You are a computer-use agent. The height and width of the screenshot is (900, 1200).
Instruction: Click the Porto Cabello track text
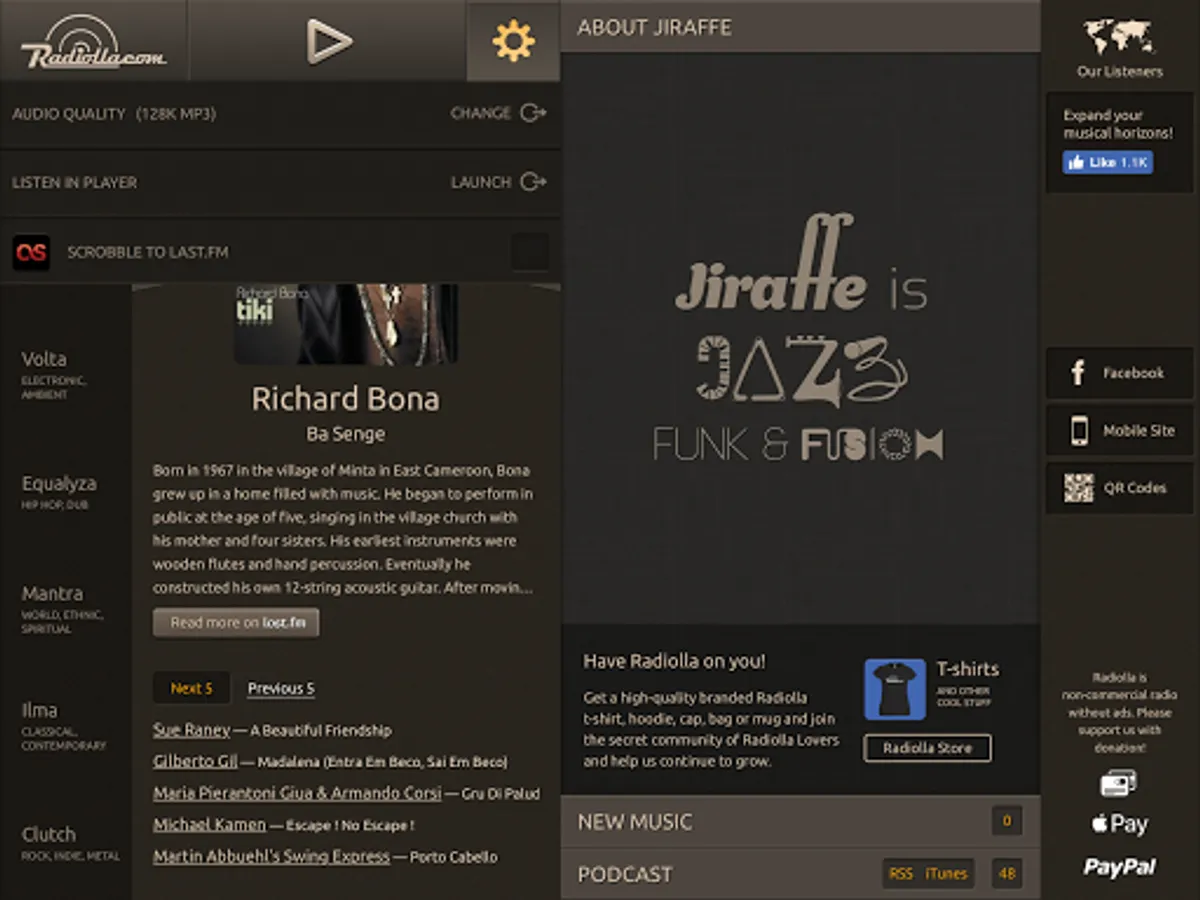tap(453, 857)
